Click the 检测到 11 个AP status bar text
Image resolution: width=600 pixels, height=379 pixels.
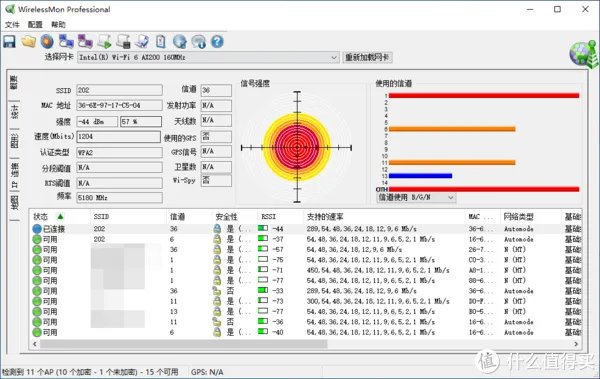90,372
